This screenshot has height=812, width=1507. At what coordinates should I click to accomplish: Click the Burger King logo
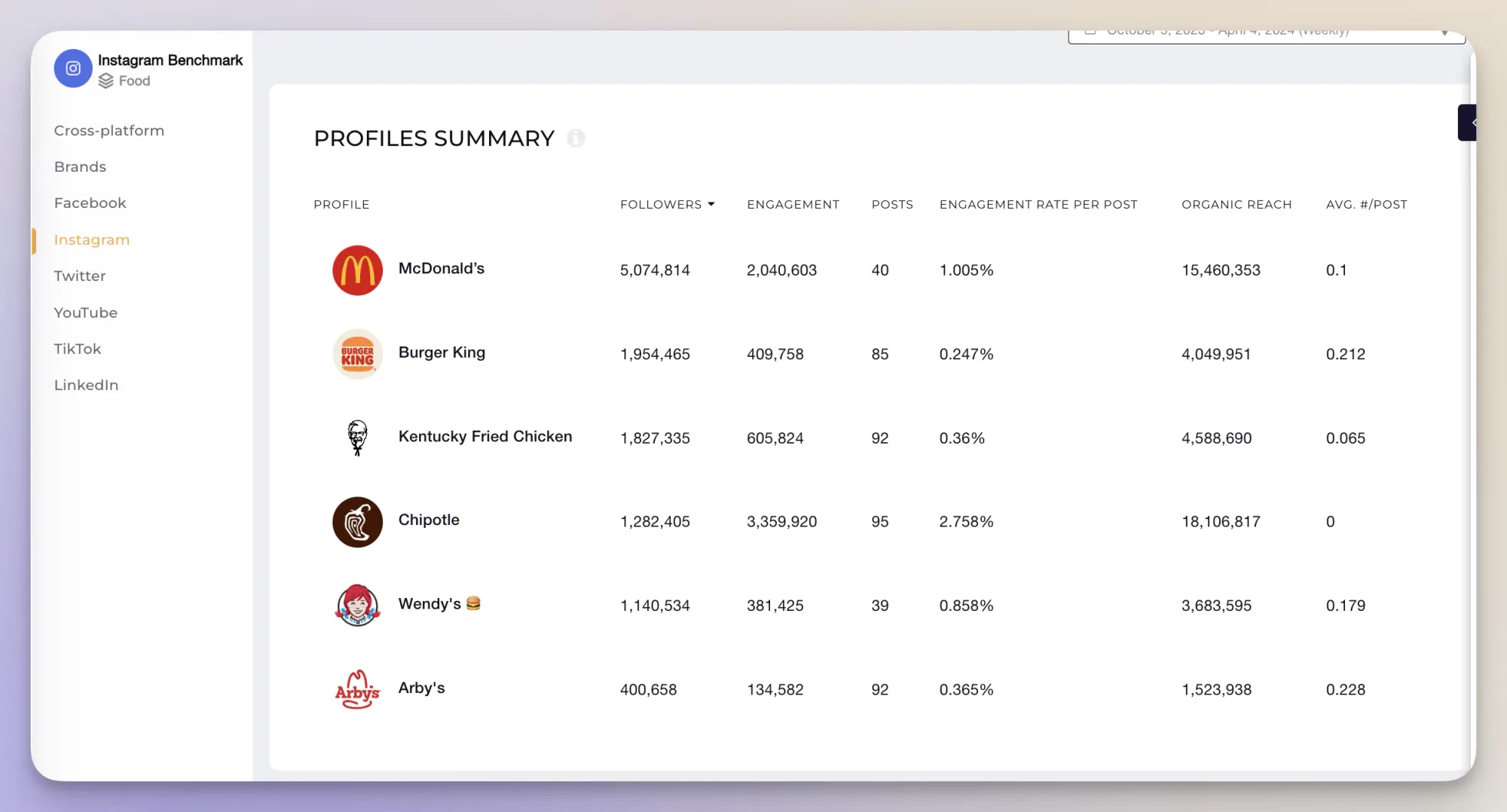357,354
